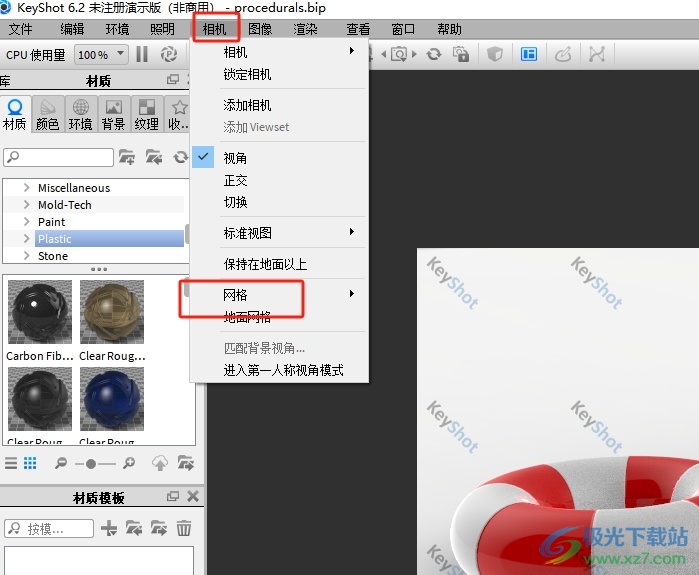
Task: Close the 材质模板 panel
Action: click(193, 496)
